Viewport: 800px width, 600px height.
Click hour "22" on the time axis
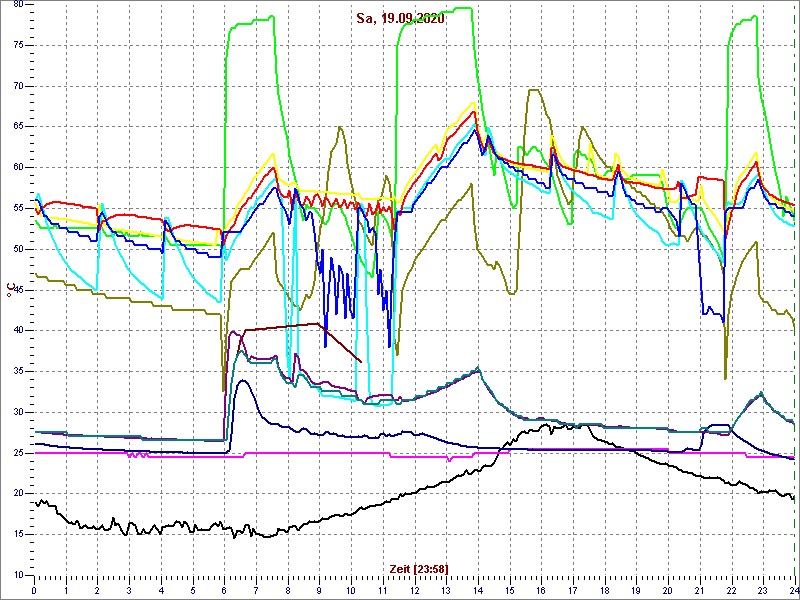point(732,589)
